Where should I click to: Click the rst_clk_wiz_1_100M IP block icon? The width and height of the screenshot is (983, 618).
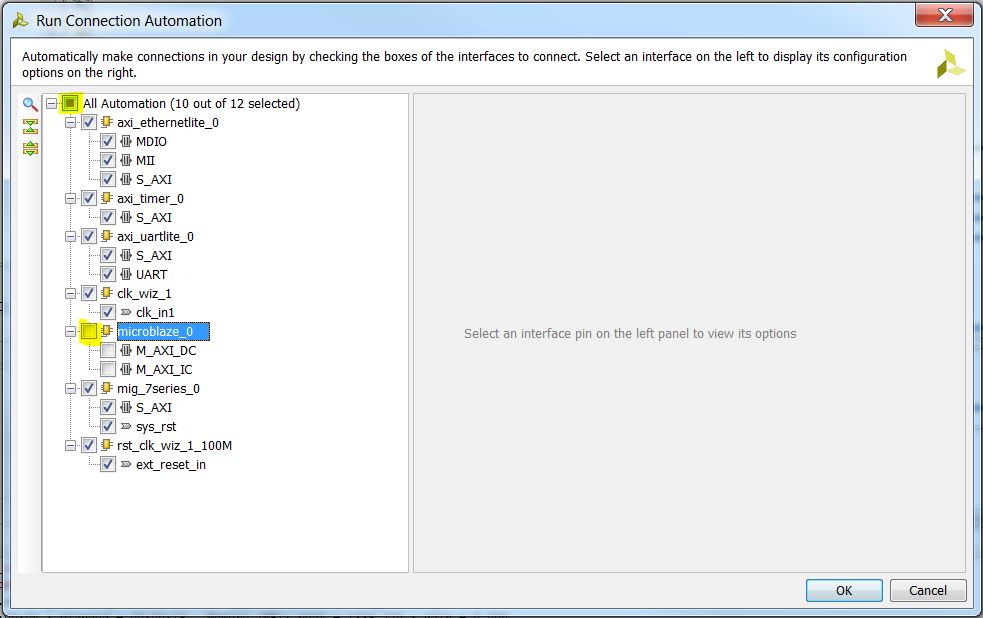click(107, 445)
